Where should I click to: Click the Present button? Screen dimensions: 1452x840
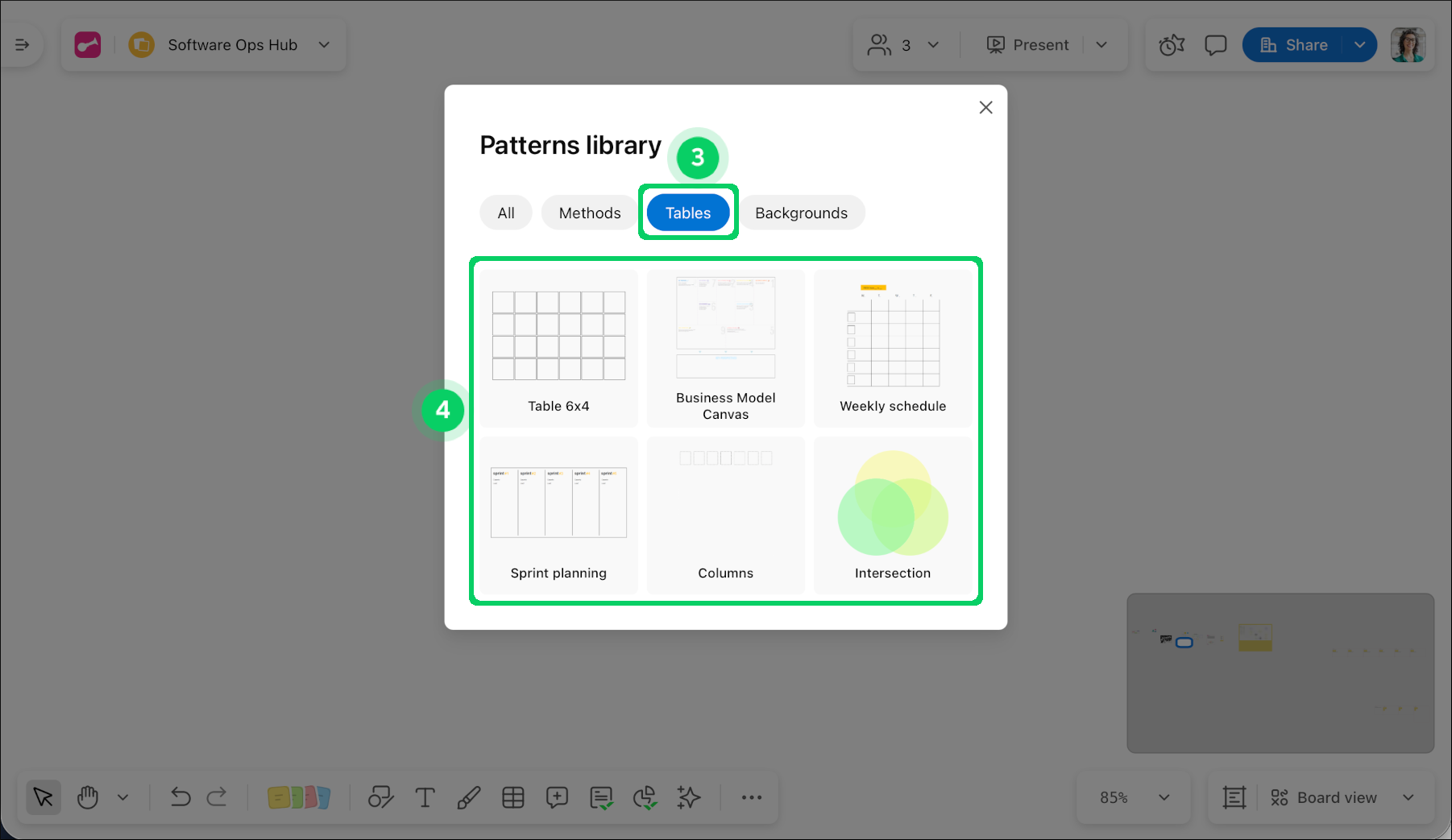click(x=1028, y=45)
